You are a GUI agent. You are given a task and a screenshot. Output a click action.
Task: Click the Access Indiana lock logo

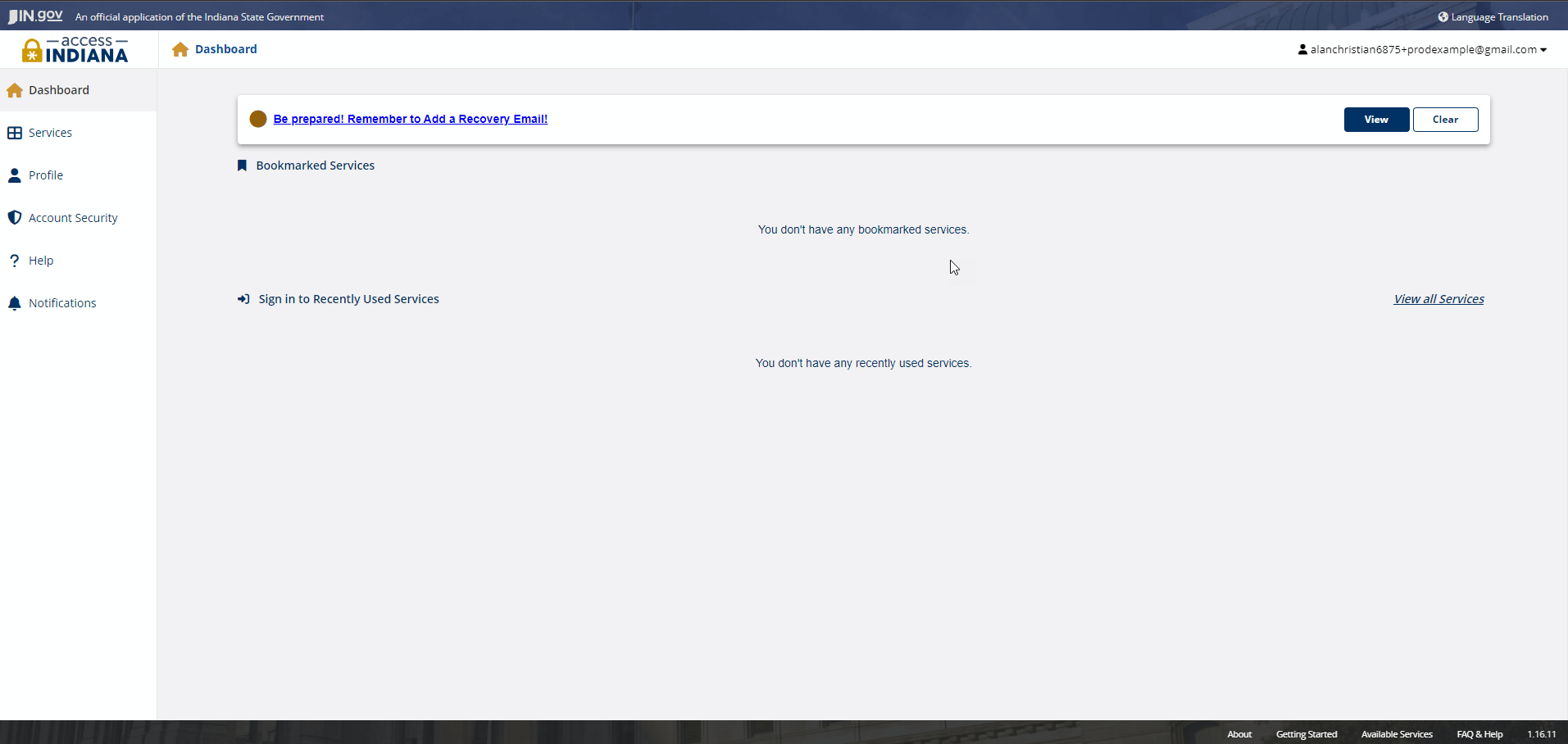pyautogui.click(x=32, y=51)
